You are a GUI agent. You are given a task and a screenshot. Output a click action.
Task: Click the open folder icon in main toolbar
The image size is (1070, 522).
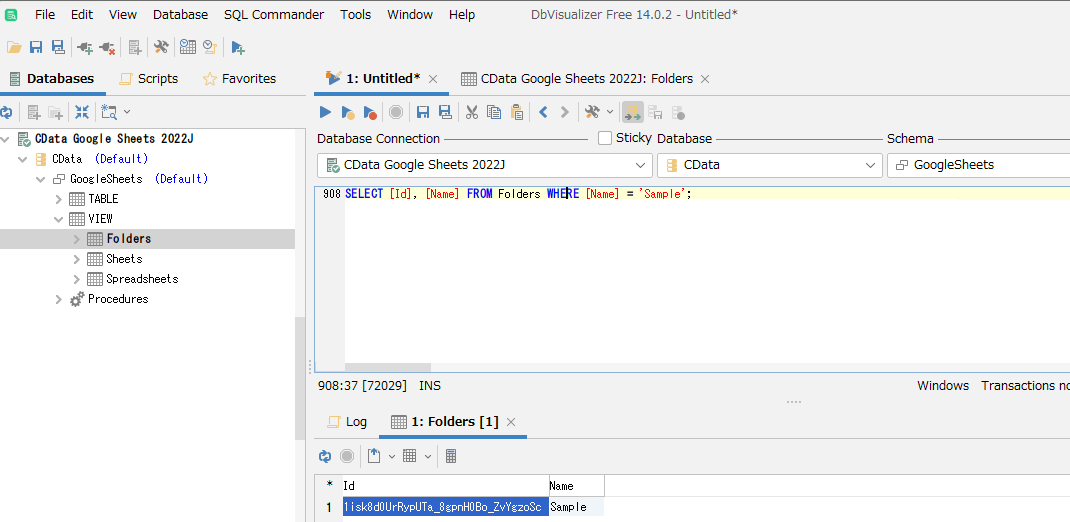[14, 47]
